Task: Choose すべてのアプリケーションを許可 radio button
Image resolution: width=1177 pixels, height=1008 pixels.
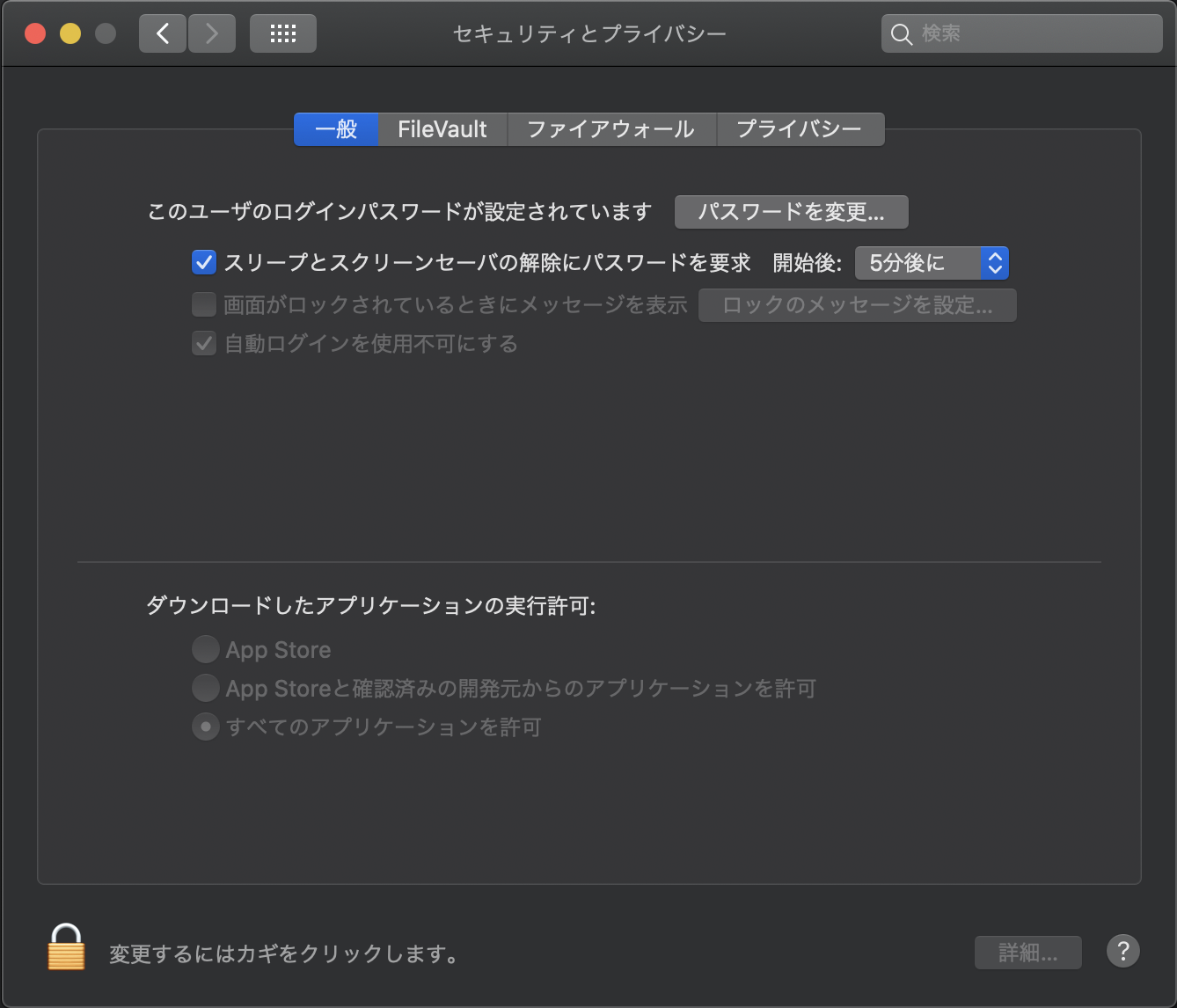Action: coord(205,727)
